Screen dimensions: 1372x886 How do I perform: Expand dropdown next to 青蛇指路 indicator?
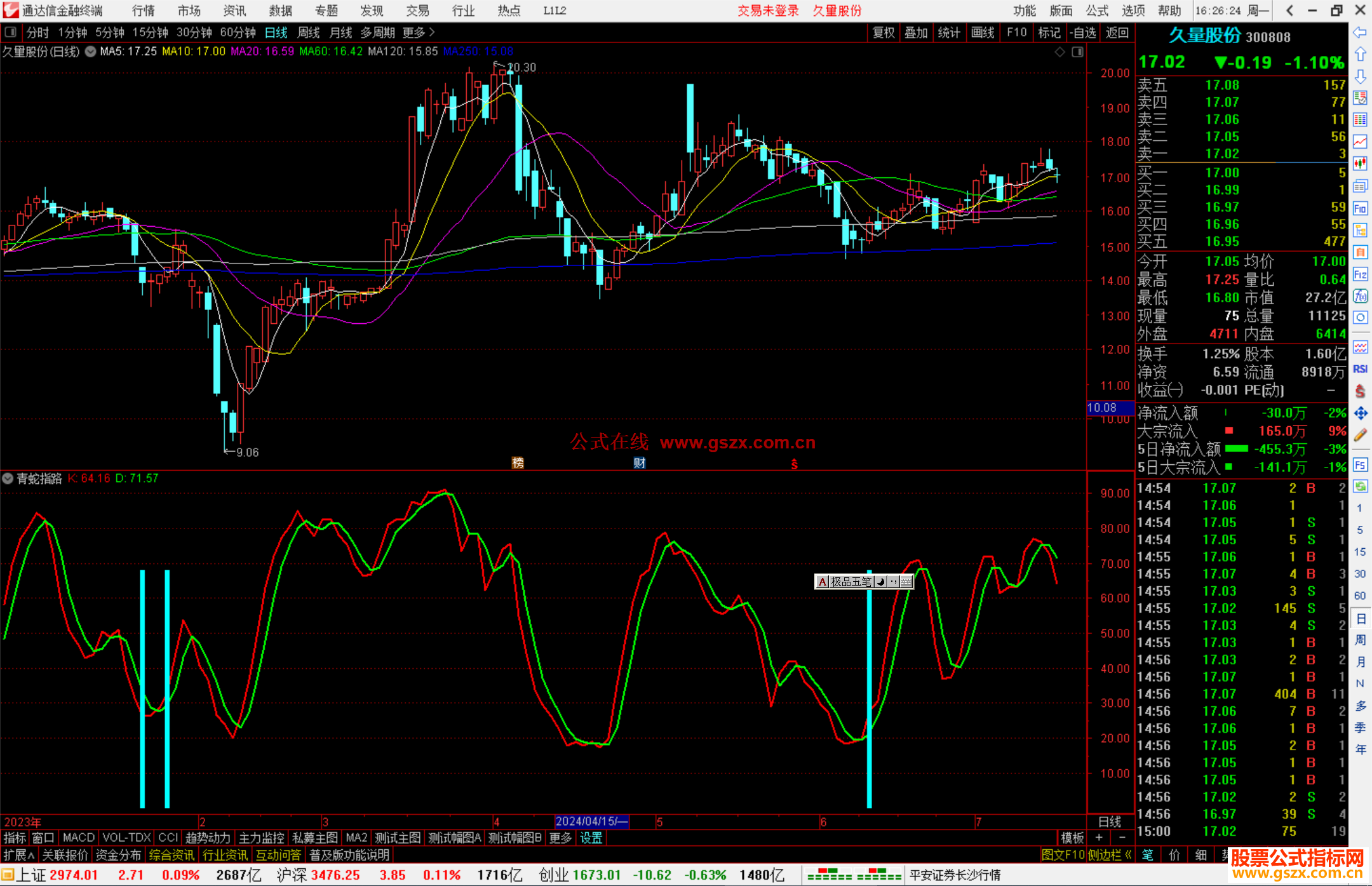8,478
